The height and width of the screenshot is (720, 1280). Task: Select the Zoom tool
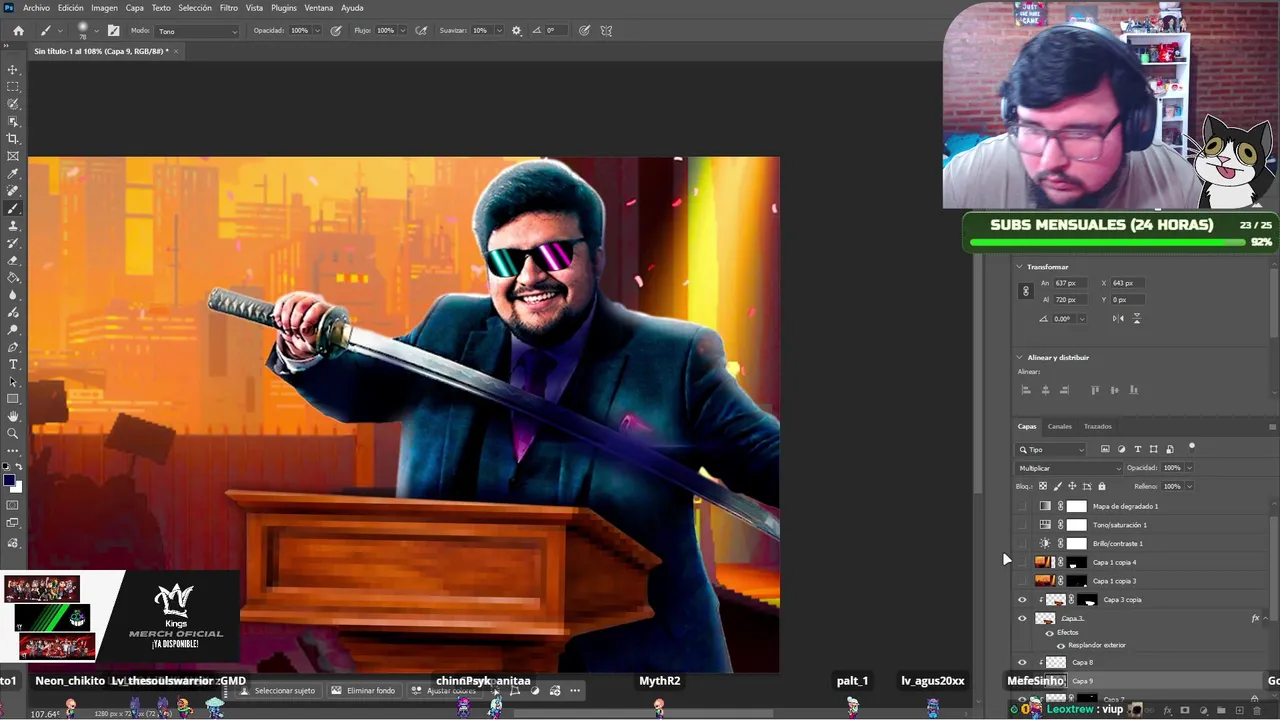pos(13,433)
